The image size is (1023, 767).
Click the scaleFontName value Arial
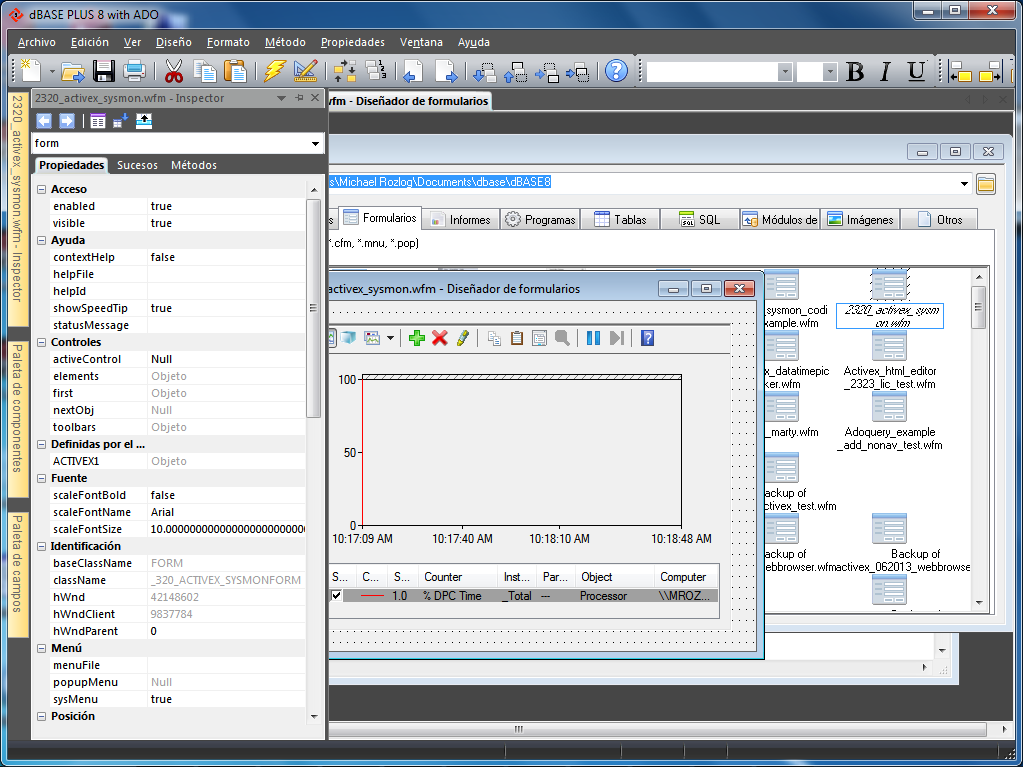[226, 512]
